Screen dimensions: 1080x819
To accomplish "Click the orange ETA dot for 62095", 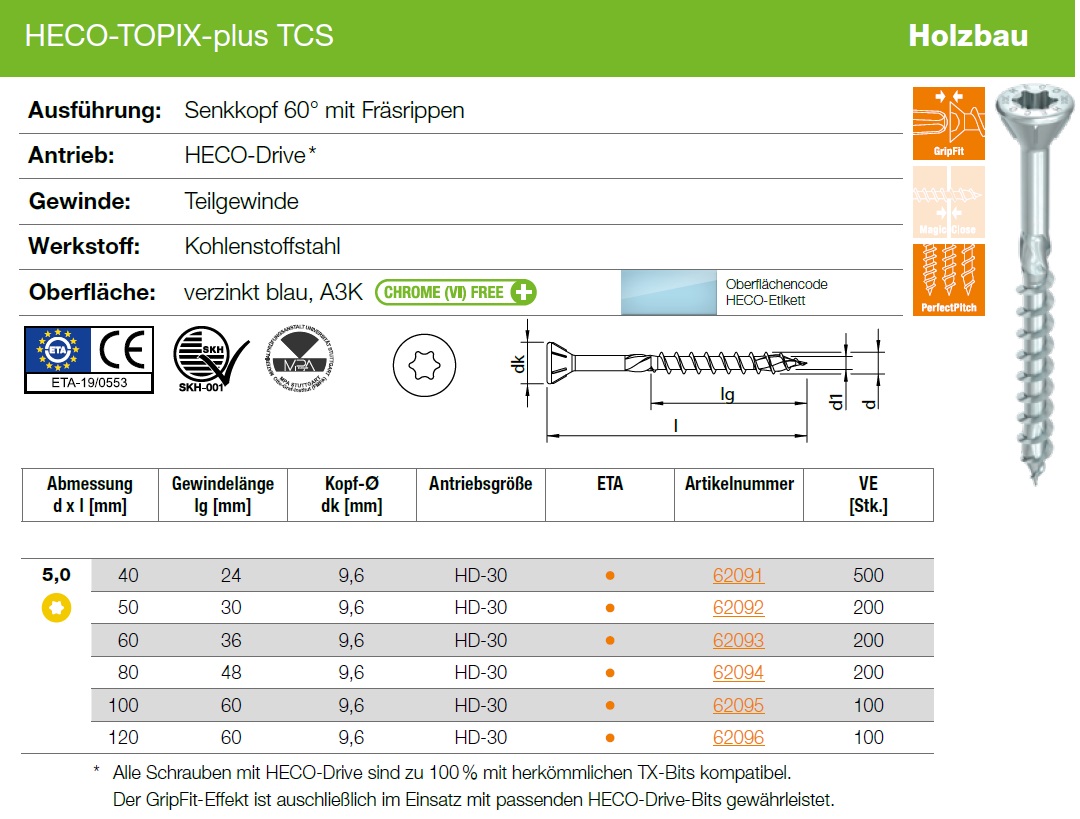I will (x=610, y=705).
